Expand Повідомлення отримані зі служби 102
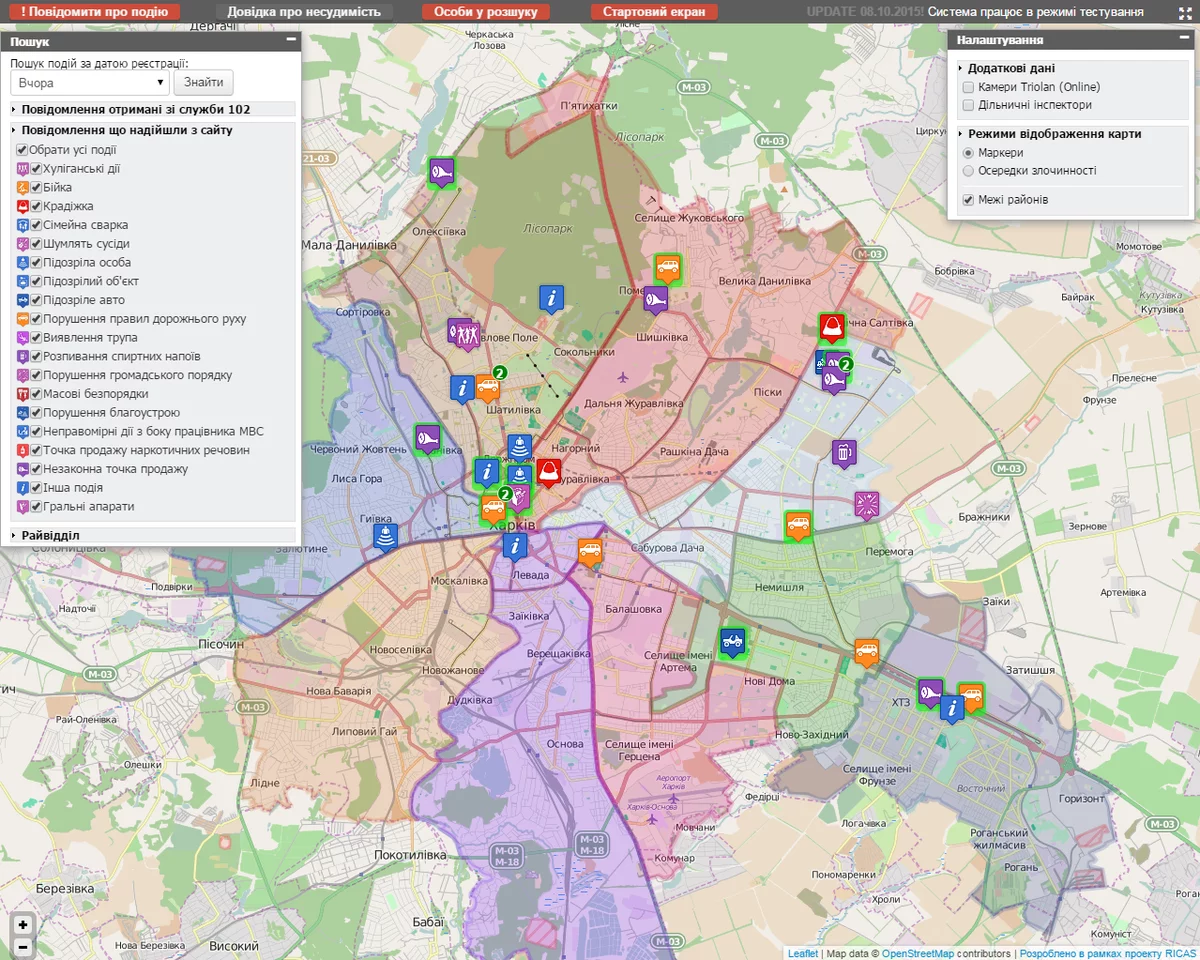 [154, 110]
